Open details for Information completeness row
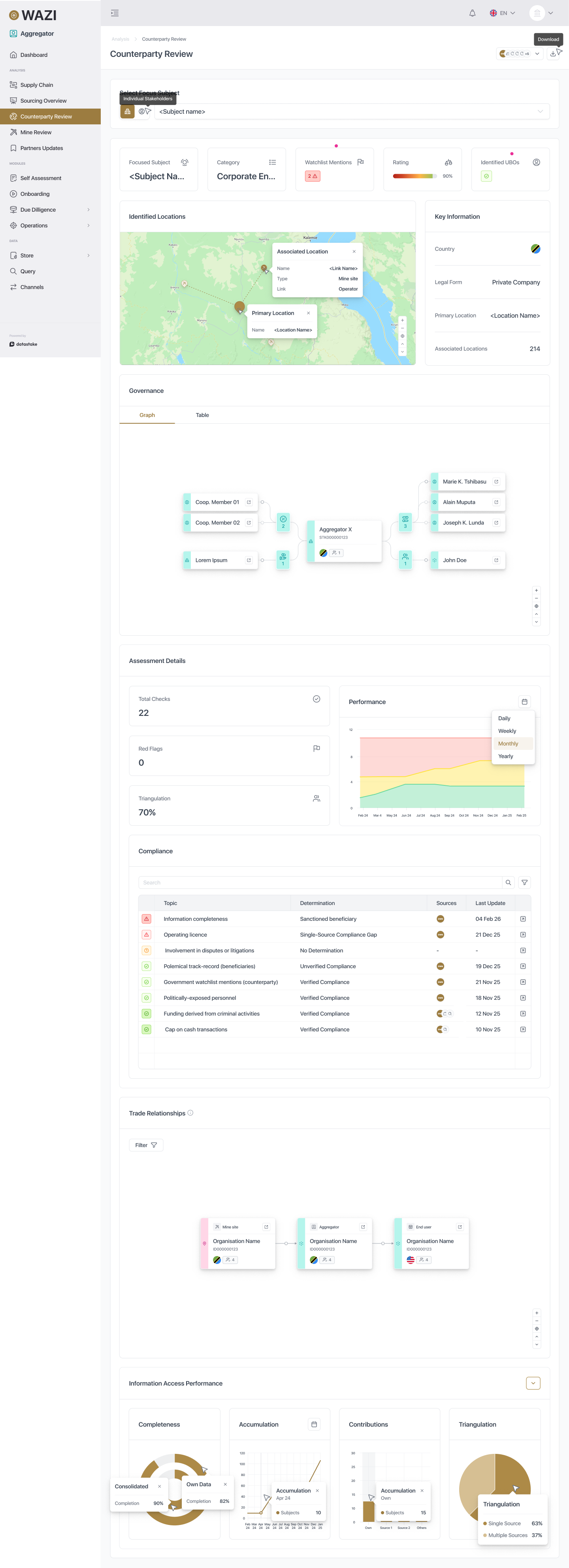Viewport: 569px width, 1568px height. coord(523,919)
